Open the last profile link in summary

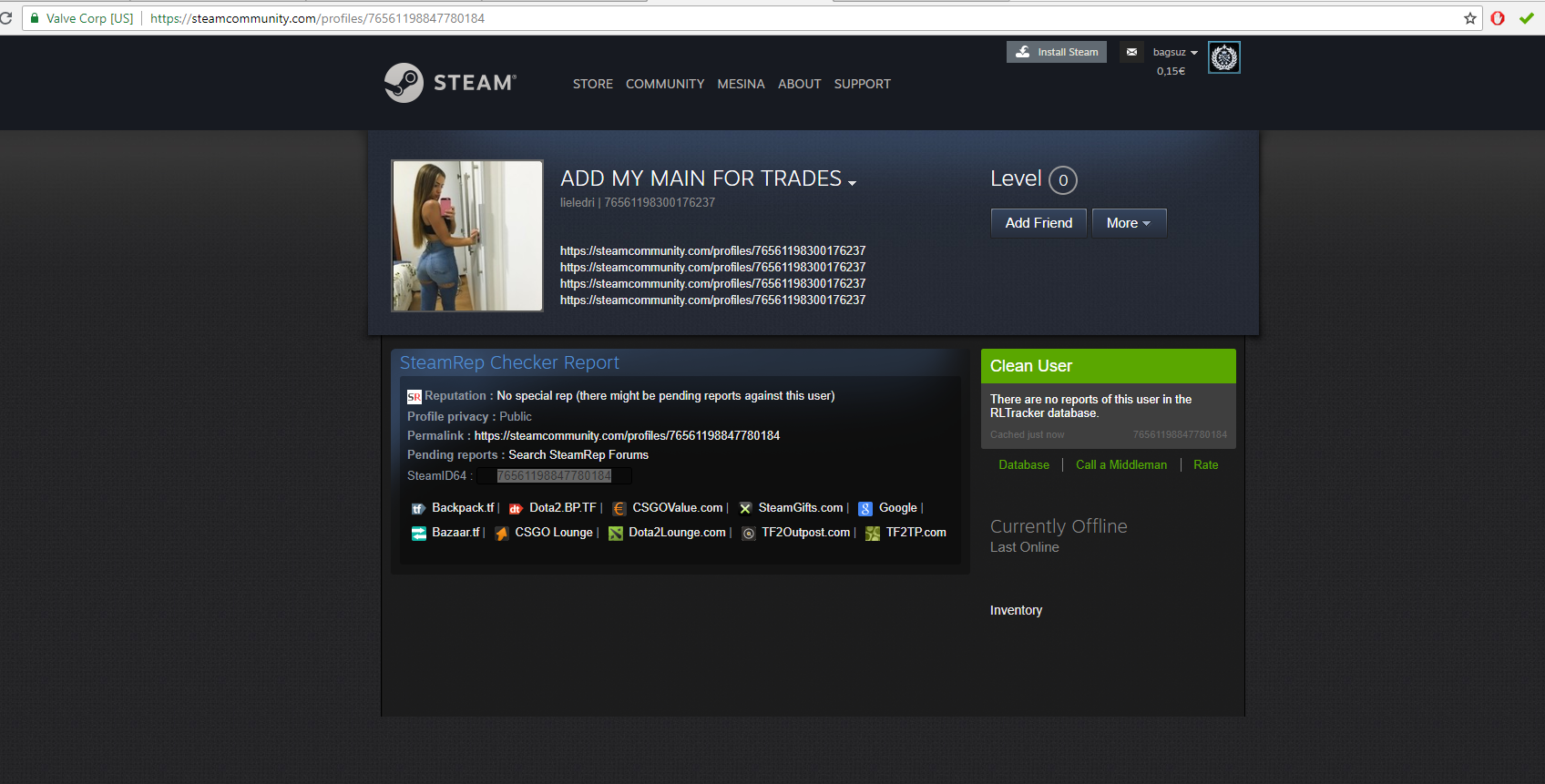point(712,300)
